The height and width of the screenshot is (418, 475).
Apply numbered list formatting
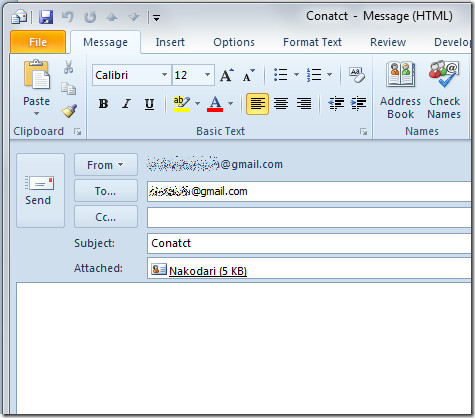coord(314,75)
